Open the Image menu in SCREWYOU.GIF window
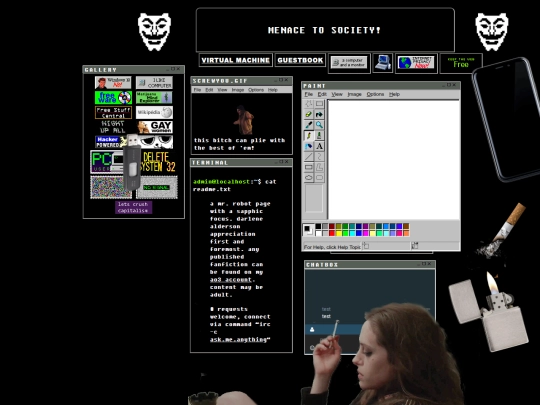Viewport: 540px width, 405px height. [x=238, y=90]
